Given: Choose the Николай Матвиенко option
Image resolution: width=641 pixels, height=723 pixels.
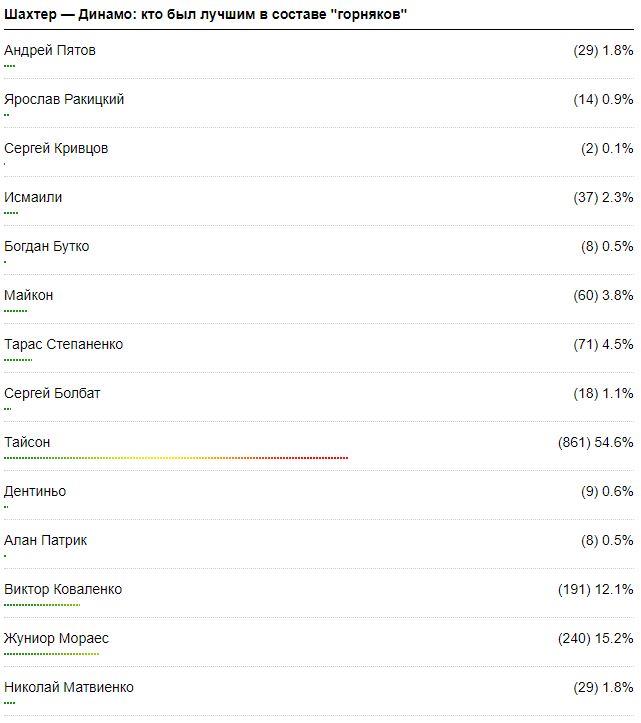Looking at the screenshot, I should point(69,687).
